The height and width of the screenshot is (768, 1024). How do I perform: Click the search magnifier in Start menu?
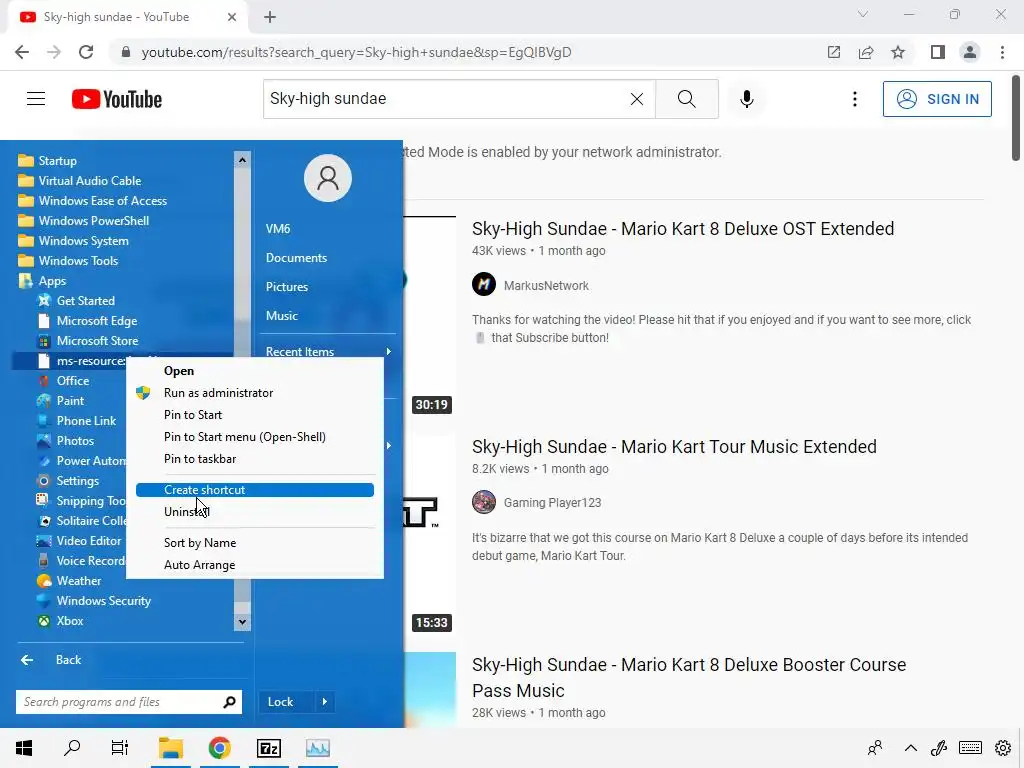[x=229, y=702]
